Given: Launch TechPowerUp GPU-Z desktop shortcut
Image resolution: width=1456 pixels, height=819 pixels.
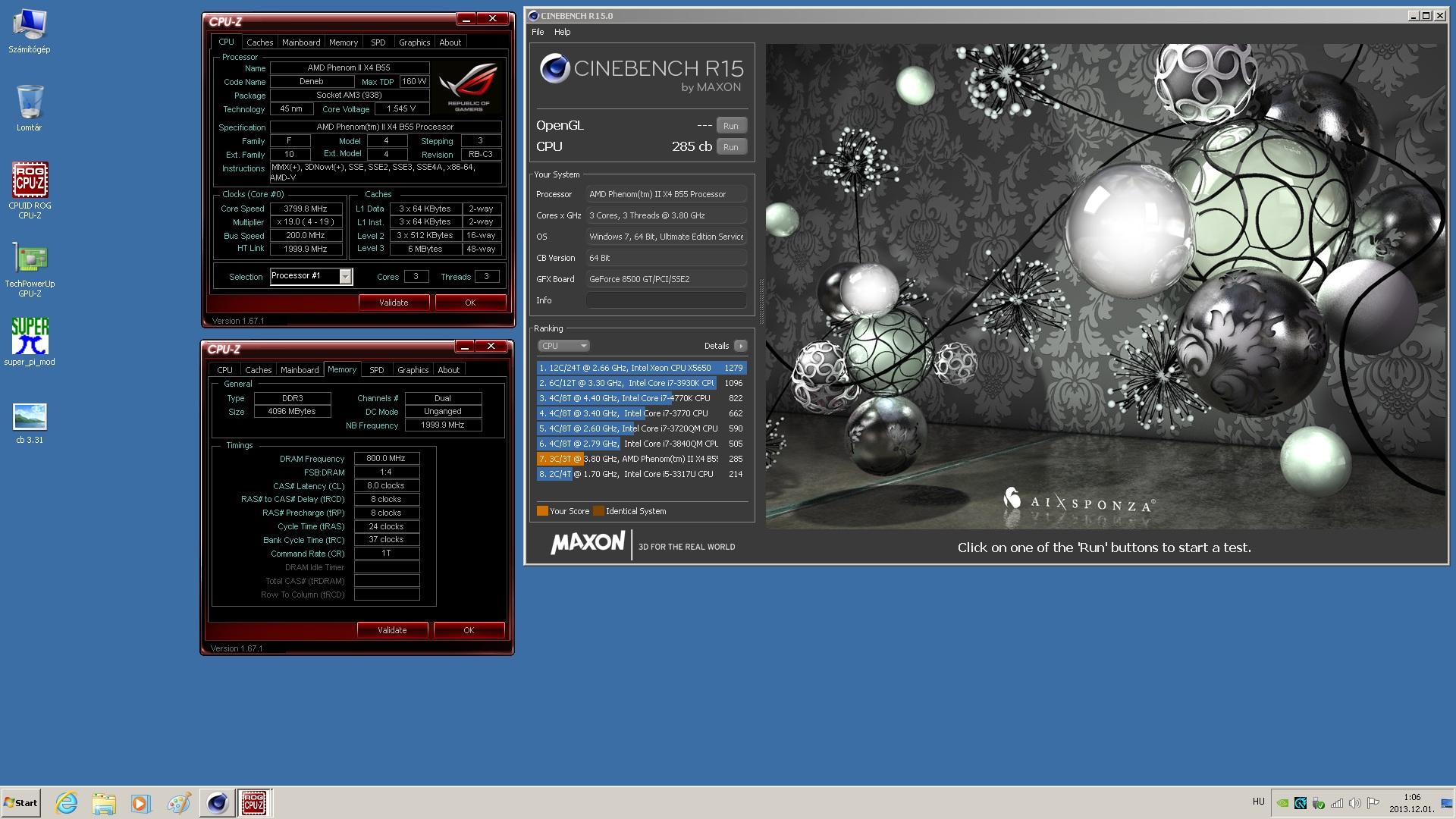Looking at the screenshot, I should tap(30, 269).
